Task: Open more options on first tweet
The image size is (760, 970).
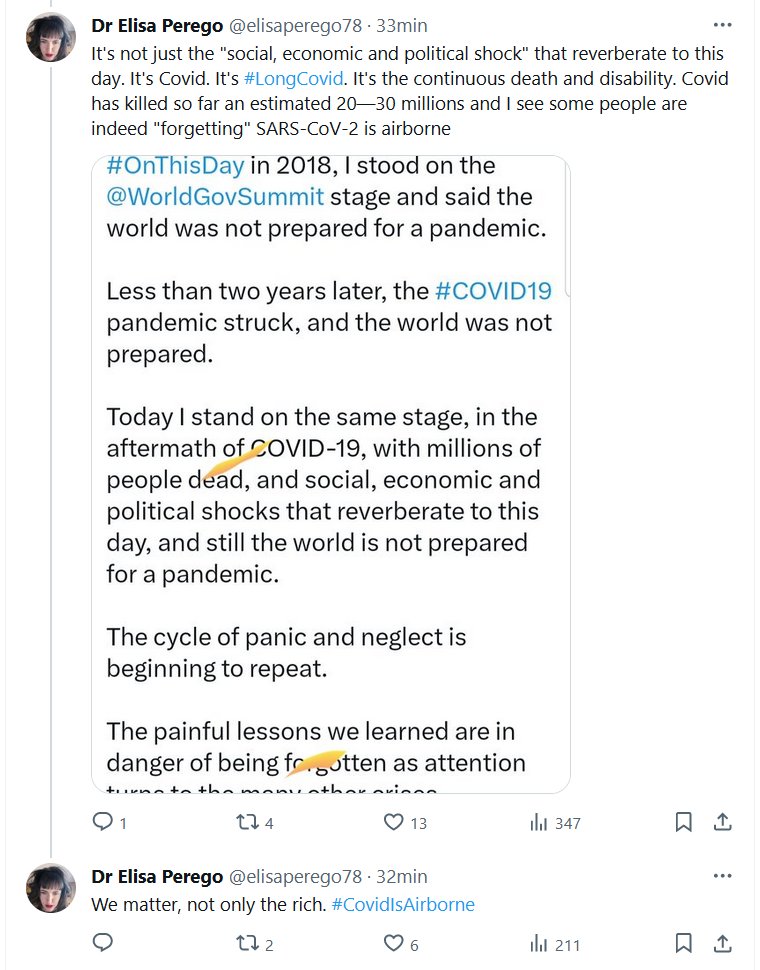Action: tap(722, 24)
